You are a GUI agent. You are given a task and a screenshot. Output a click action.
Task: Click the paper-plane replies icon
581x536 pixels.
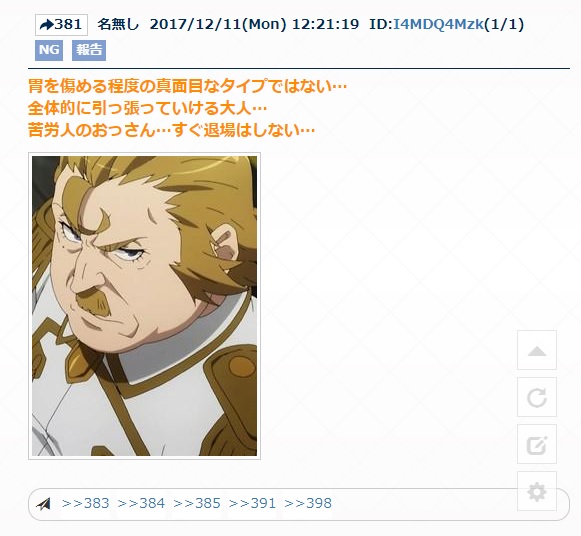tap(44, 504)
